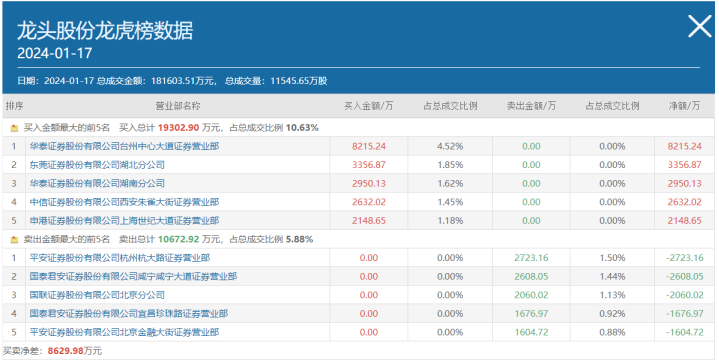The height and width of the screenshot is (364, 719).
Task: Select buy amount 2148.65 in the 买入金额 column
Action: pos(369,221)
